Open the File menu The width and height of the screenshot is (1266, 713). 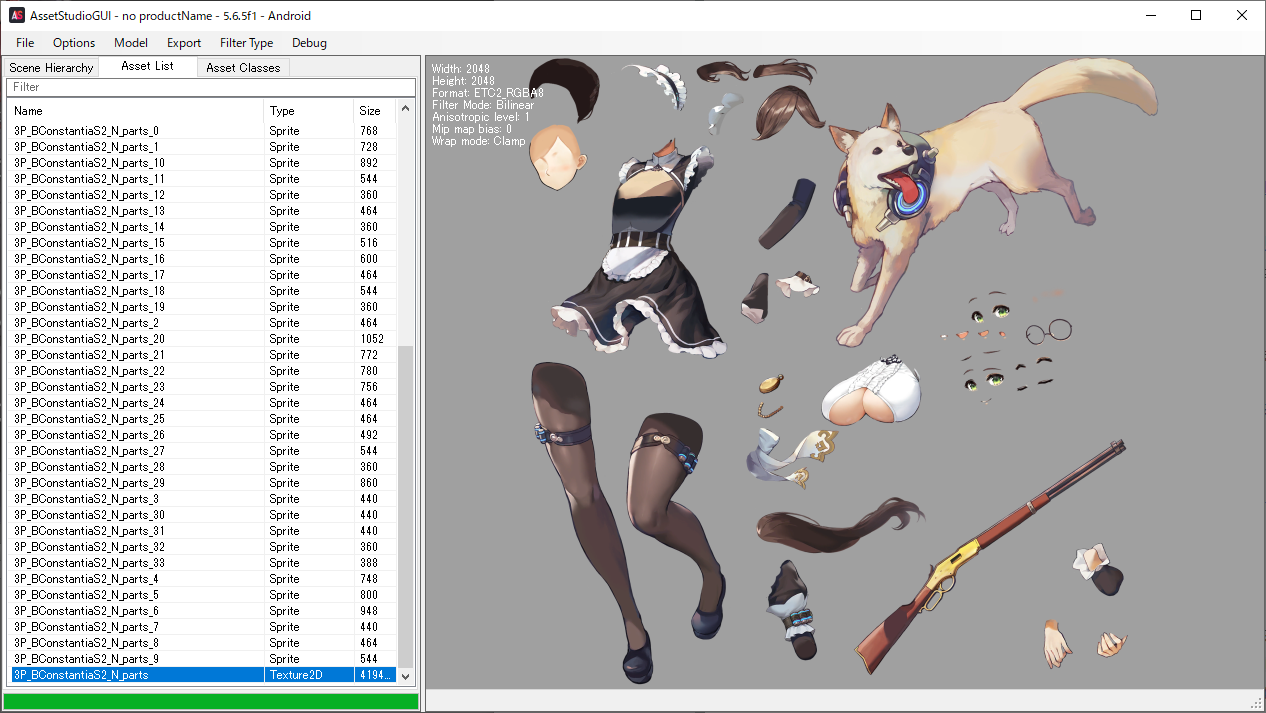[x=25, y=43]
